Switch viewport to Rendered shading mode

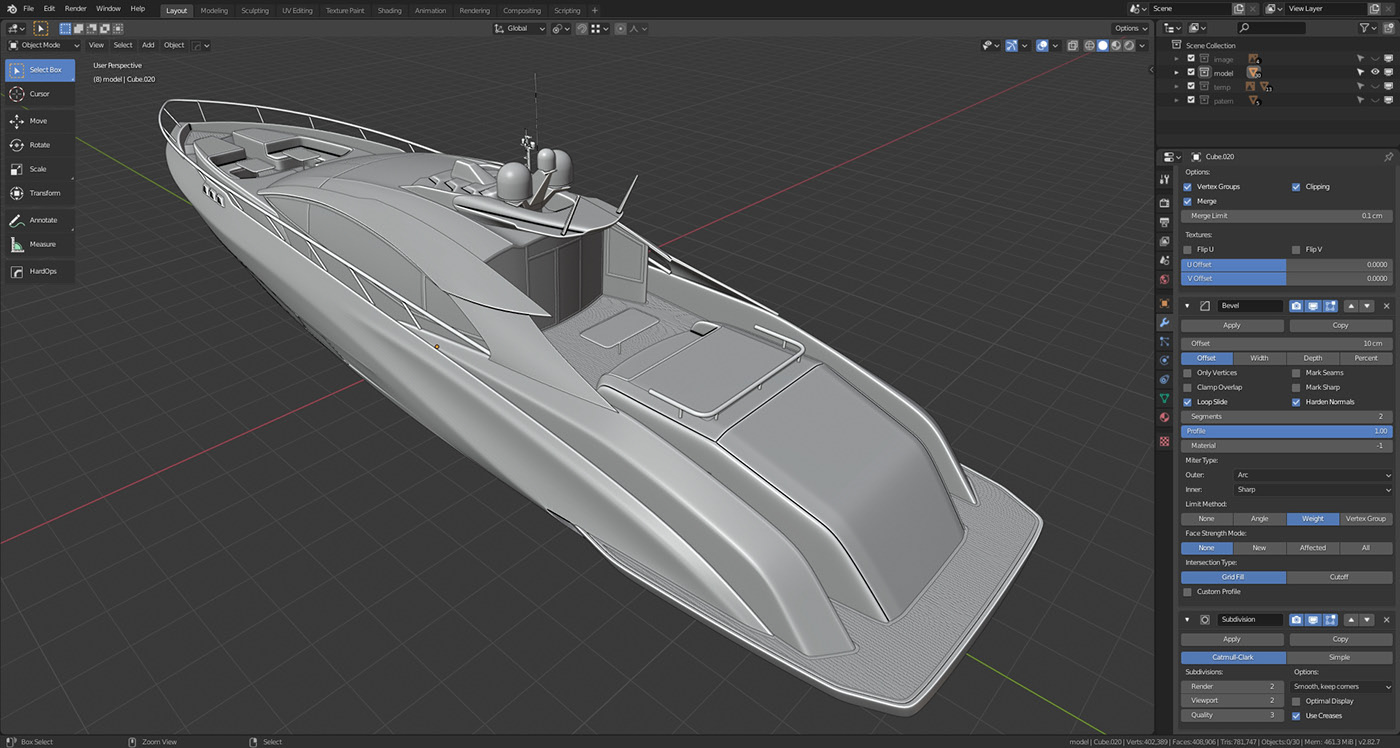coord(1127,45)
